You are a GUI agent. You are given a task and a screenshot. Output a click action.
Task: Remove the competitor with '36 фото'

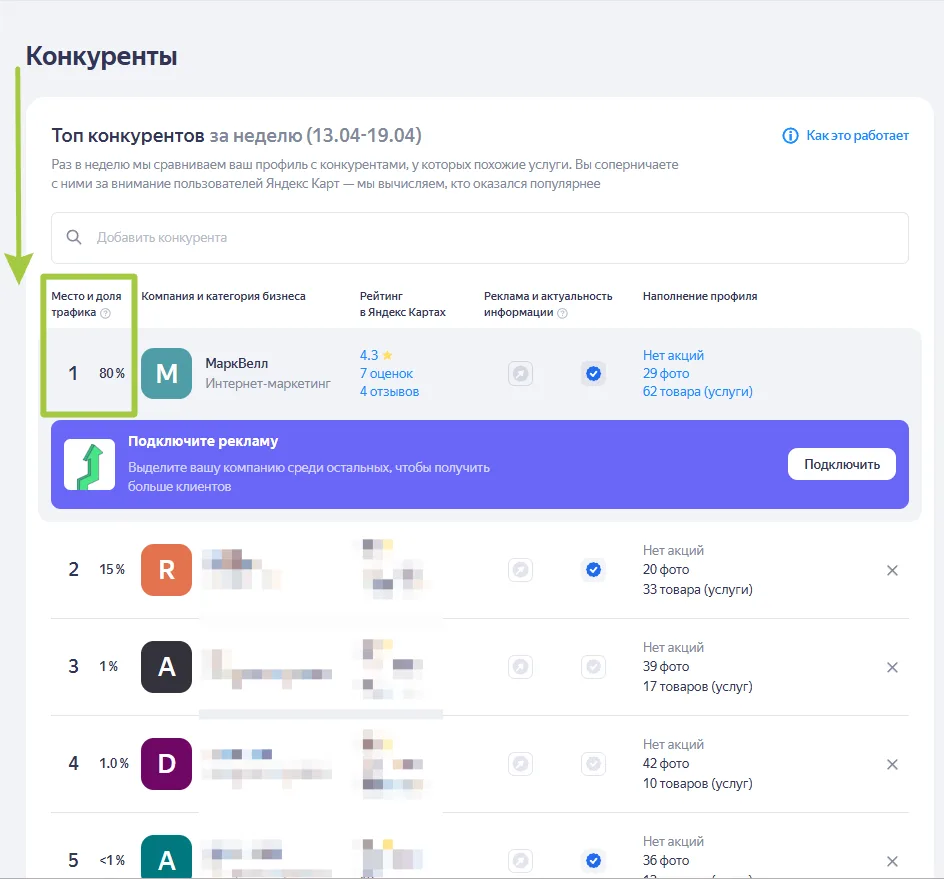[x=892, y=862]
